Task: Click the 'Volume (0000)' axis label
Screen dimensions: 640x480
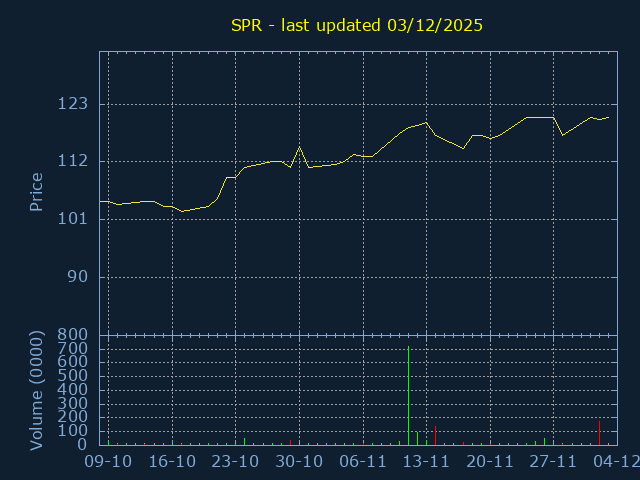Action: coord(36,391)
